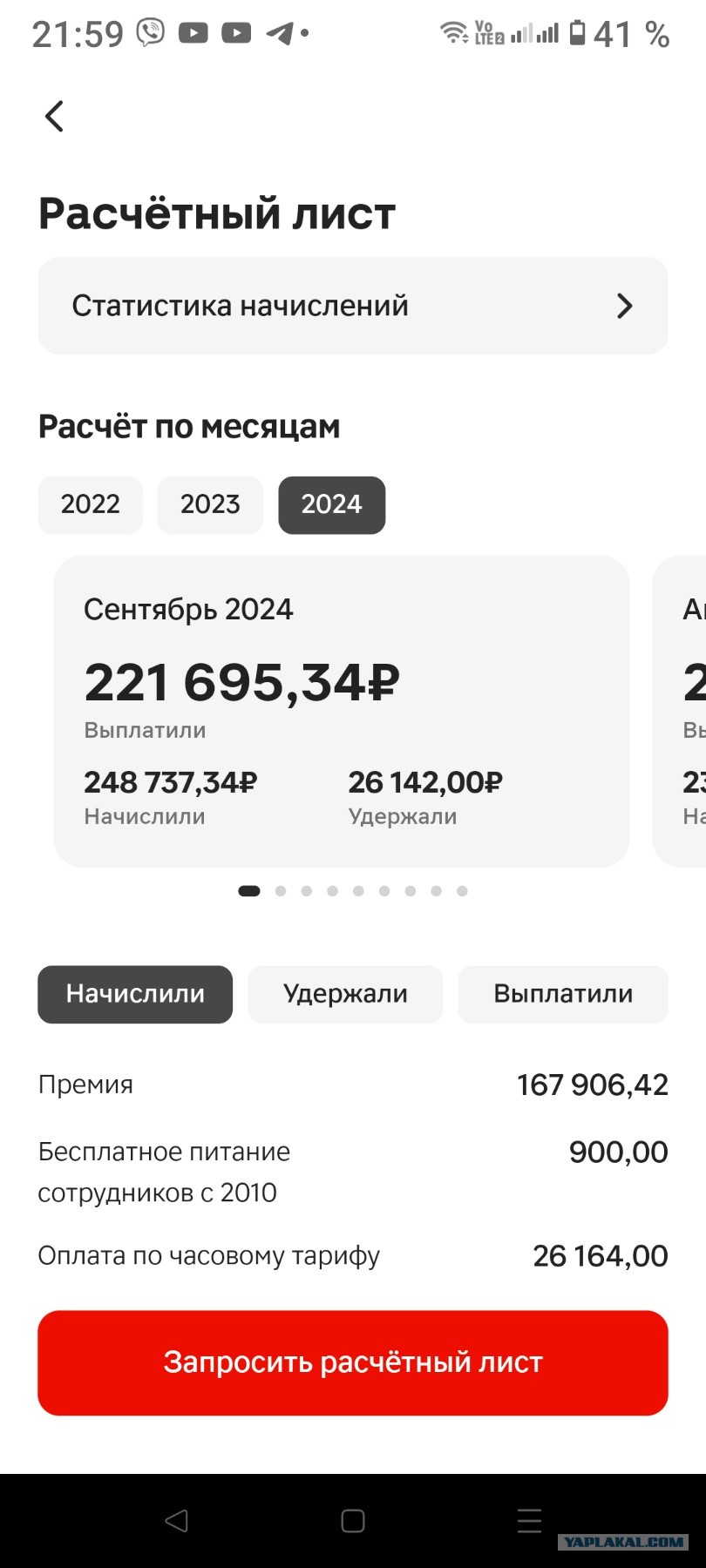Open the Сентябрь 2024 payslip card

[x=342, y=711]
